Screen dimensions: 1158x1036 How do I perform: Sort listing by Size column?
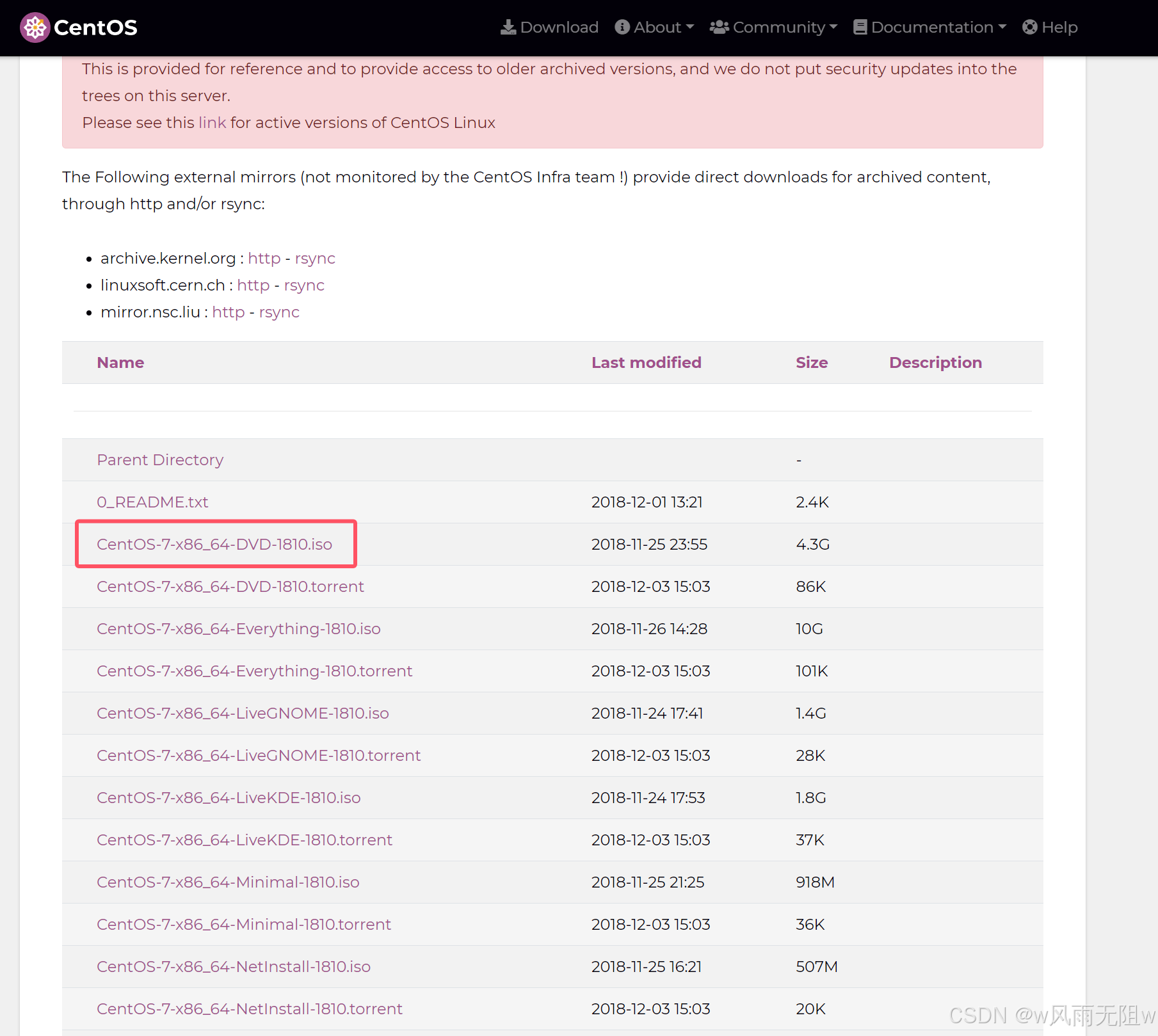(812, 362)
